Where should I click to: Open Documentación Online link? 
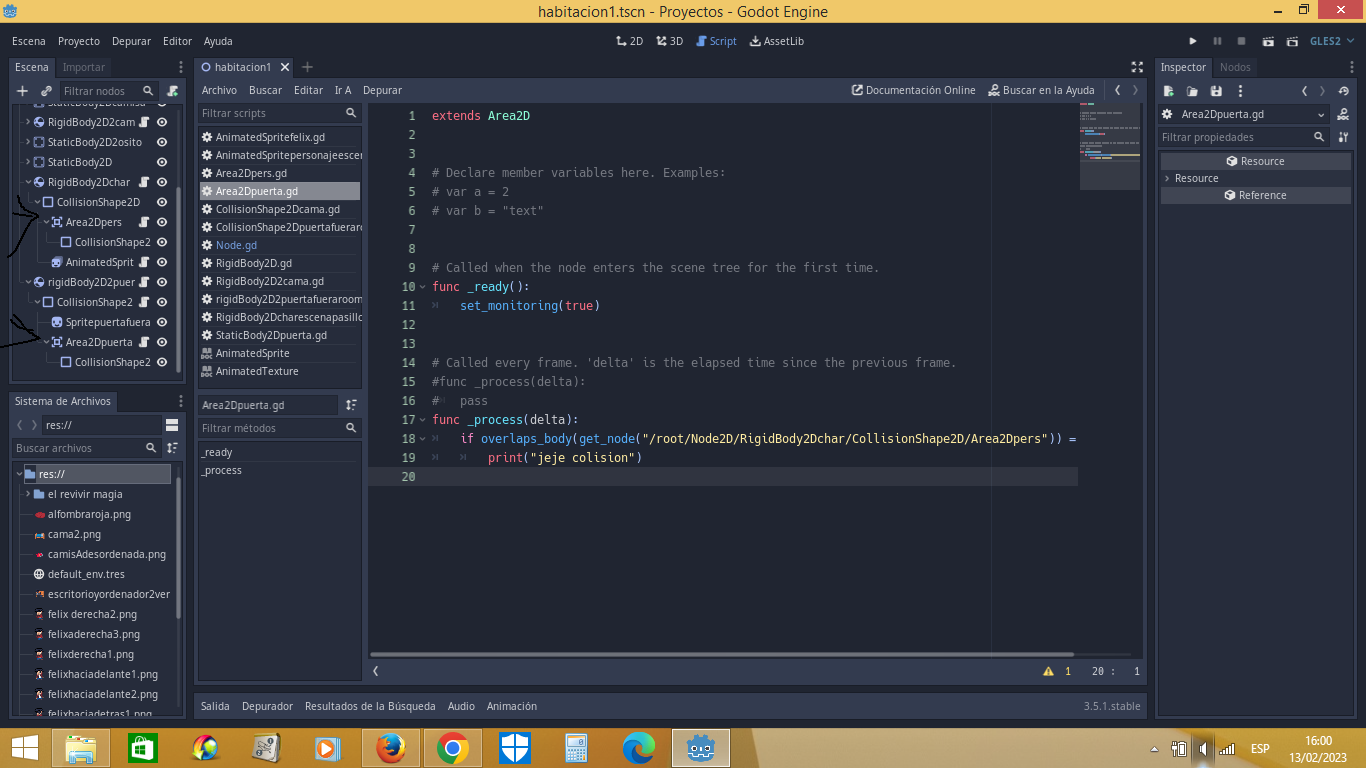913,90
